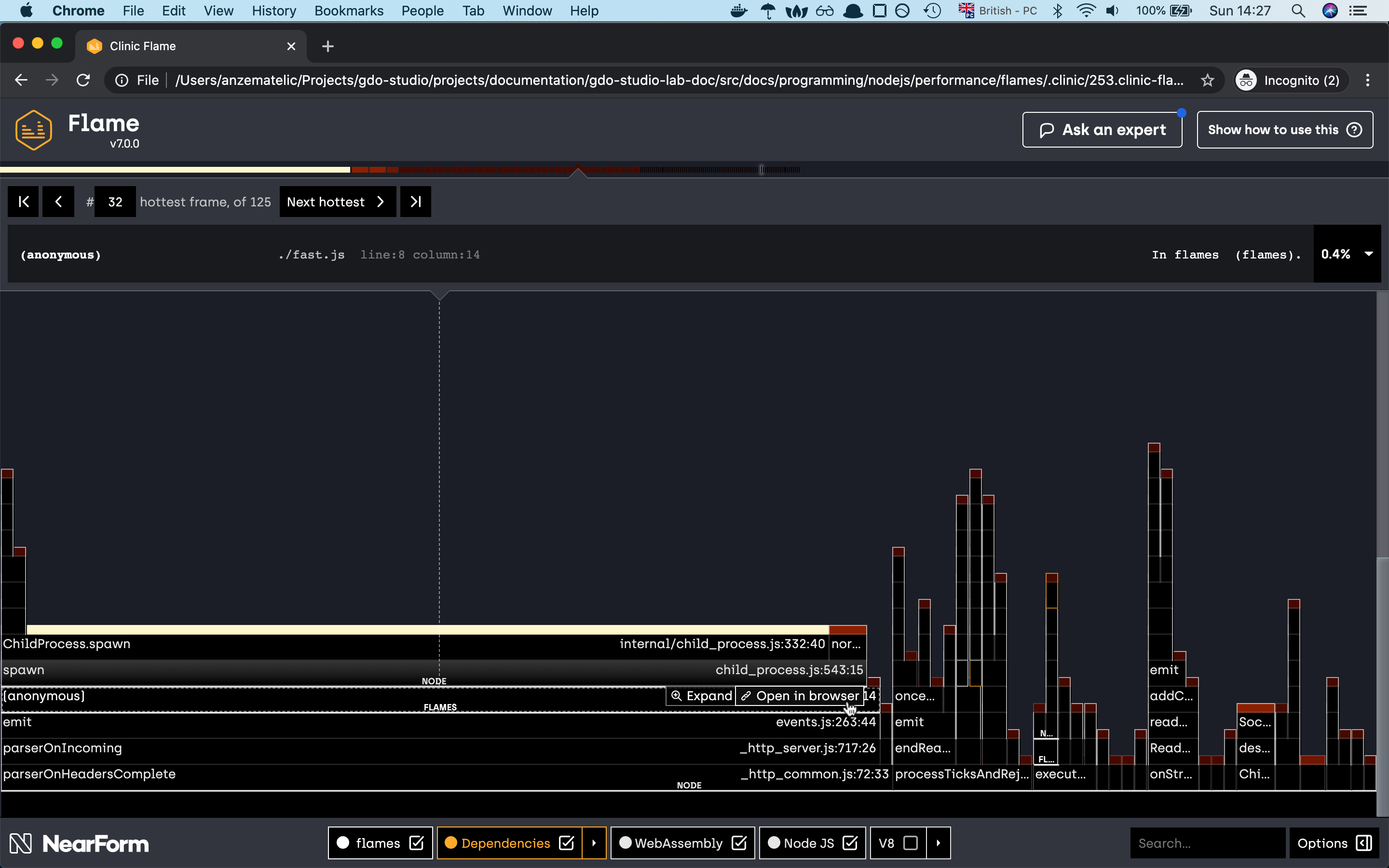Click the Expand magnifier on the anonymous frame

point(676,696)
